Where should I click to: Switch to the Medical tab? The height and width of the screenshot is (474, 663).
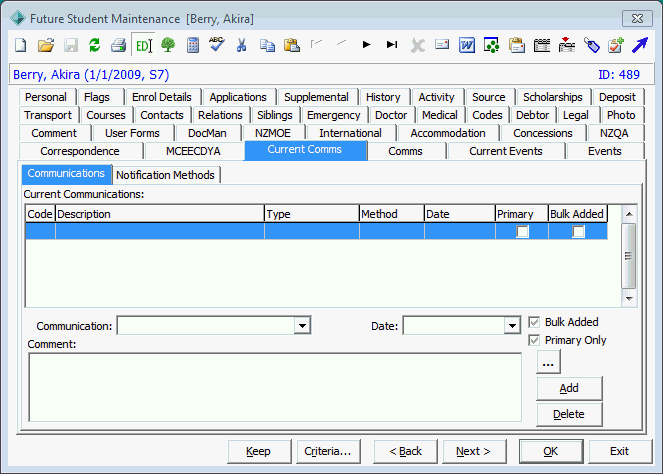point(440,115)
